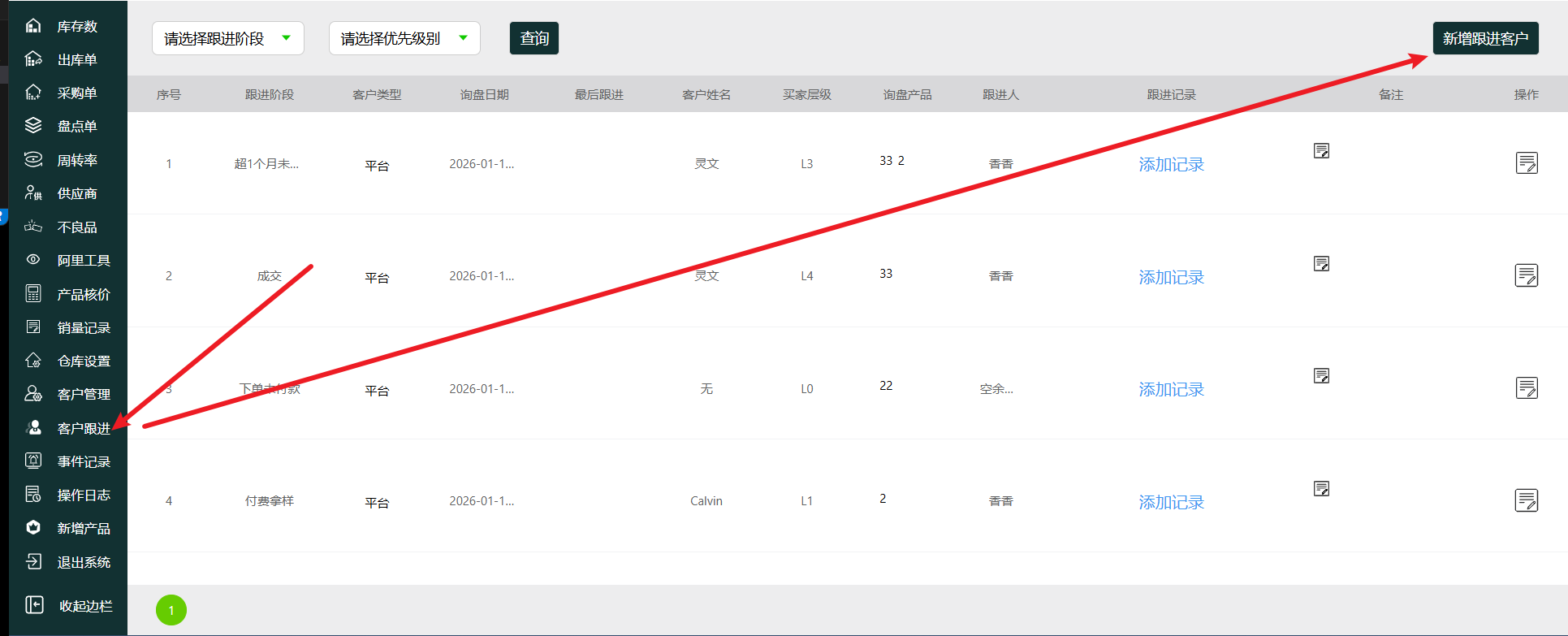Screen dimensions: 1568x636
Task: Click the 备注 note icon for row 3
Action: 1321,376
